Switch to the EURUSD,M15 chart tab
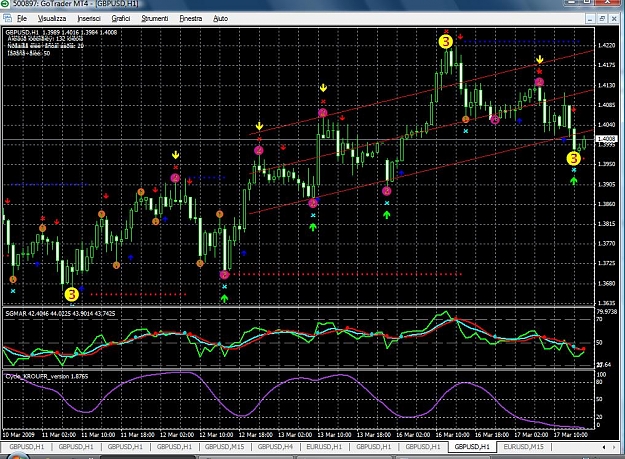Viewport: 625px width, 459px height. [523, 447]
